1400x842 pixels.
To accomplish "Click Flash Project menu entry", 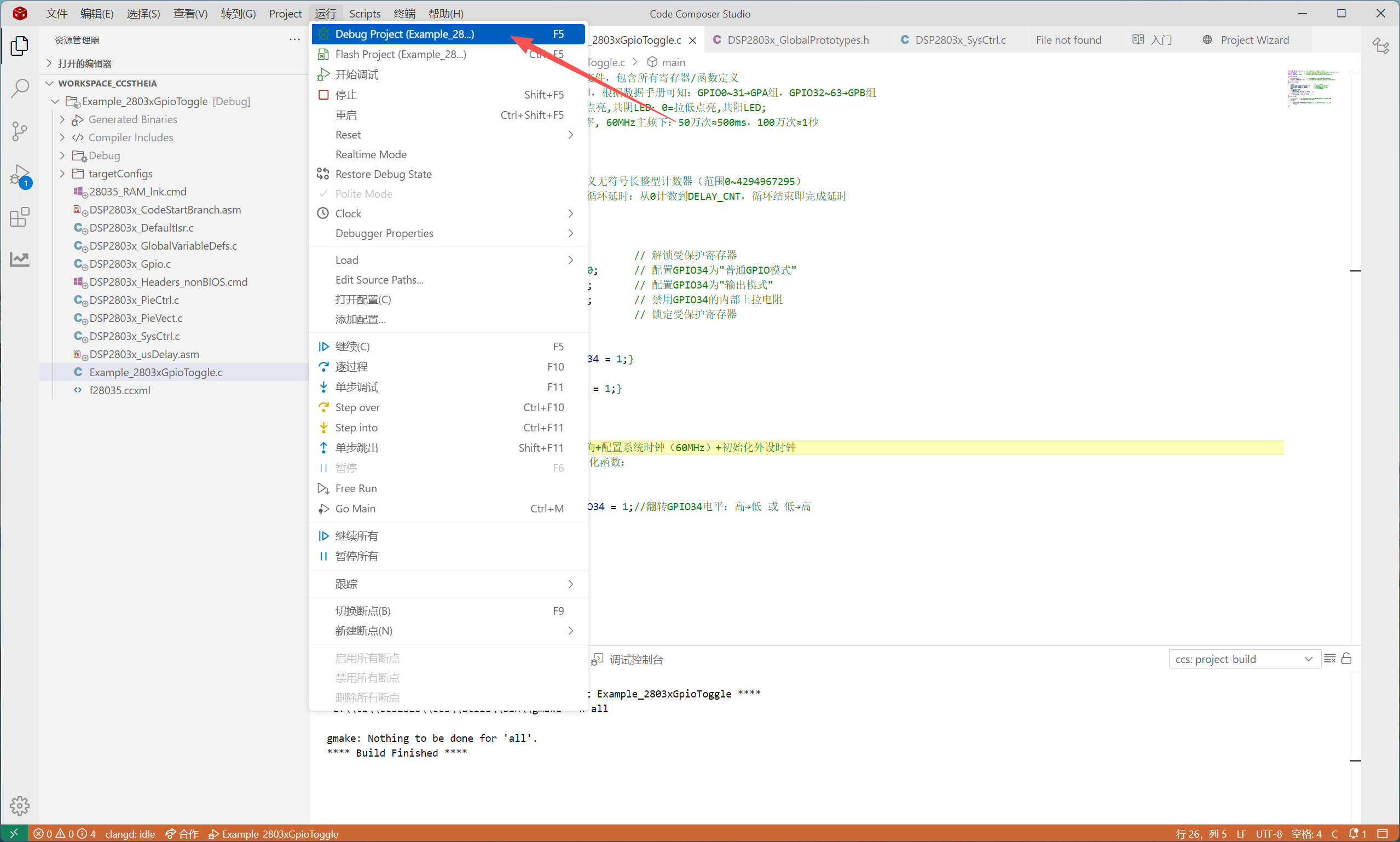I will click(400, 54).
